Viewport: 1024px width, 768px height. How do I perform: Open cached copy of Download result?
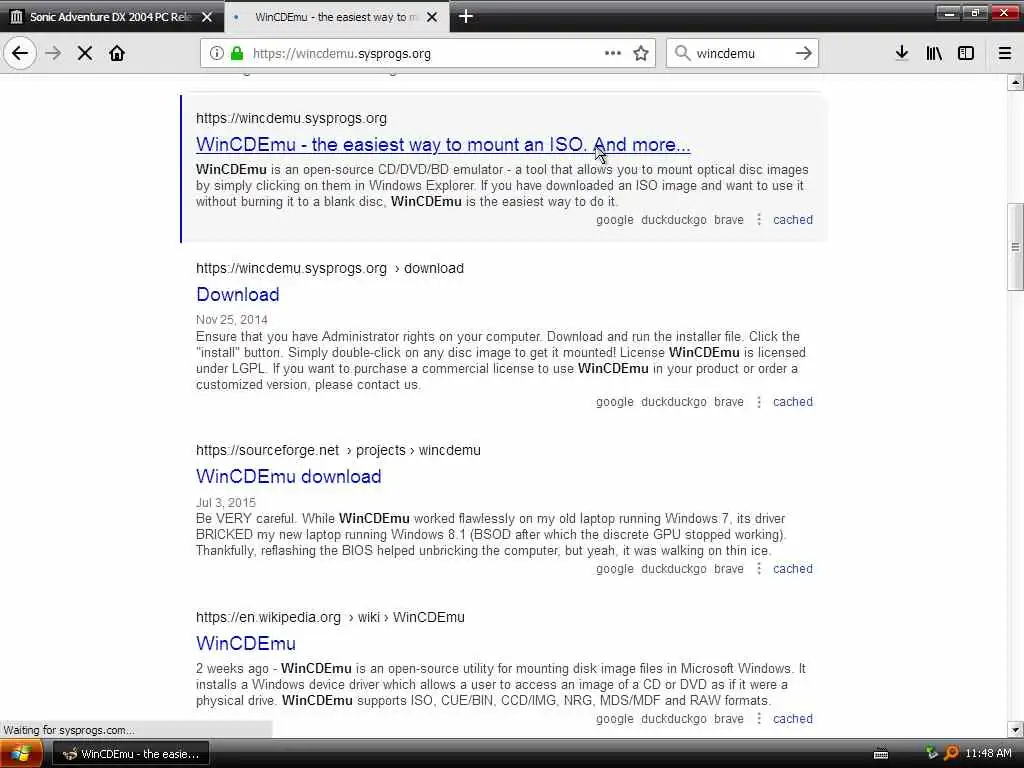click(793, 402)
